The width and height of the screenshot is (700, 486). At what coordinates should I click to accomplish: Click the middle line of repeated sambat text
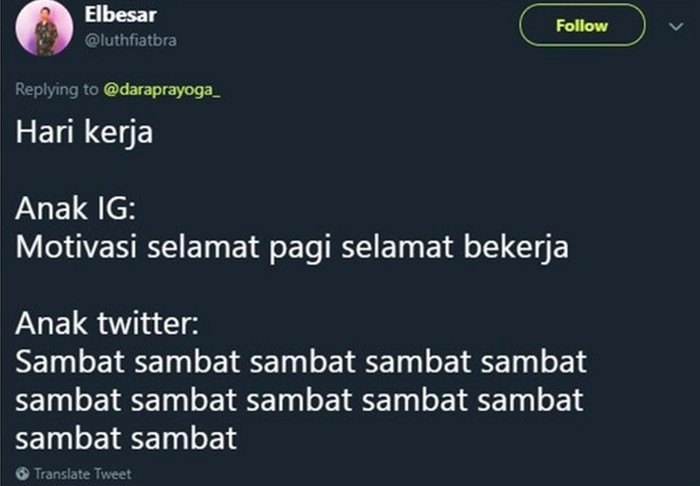pyautogui.click(x=299, y=399)
